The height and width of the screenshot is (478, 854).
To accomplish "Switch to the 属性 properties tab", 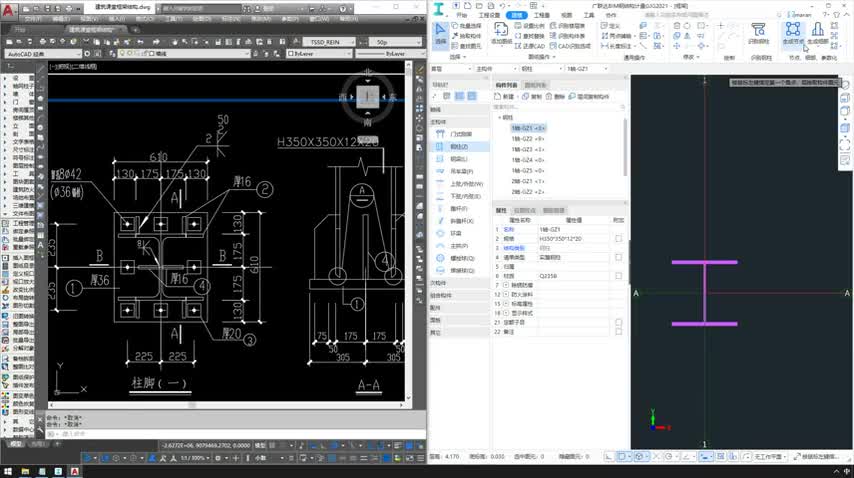I will click(501, 210).
